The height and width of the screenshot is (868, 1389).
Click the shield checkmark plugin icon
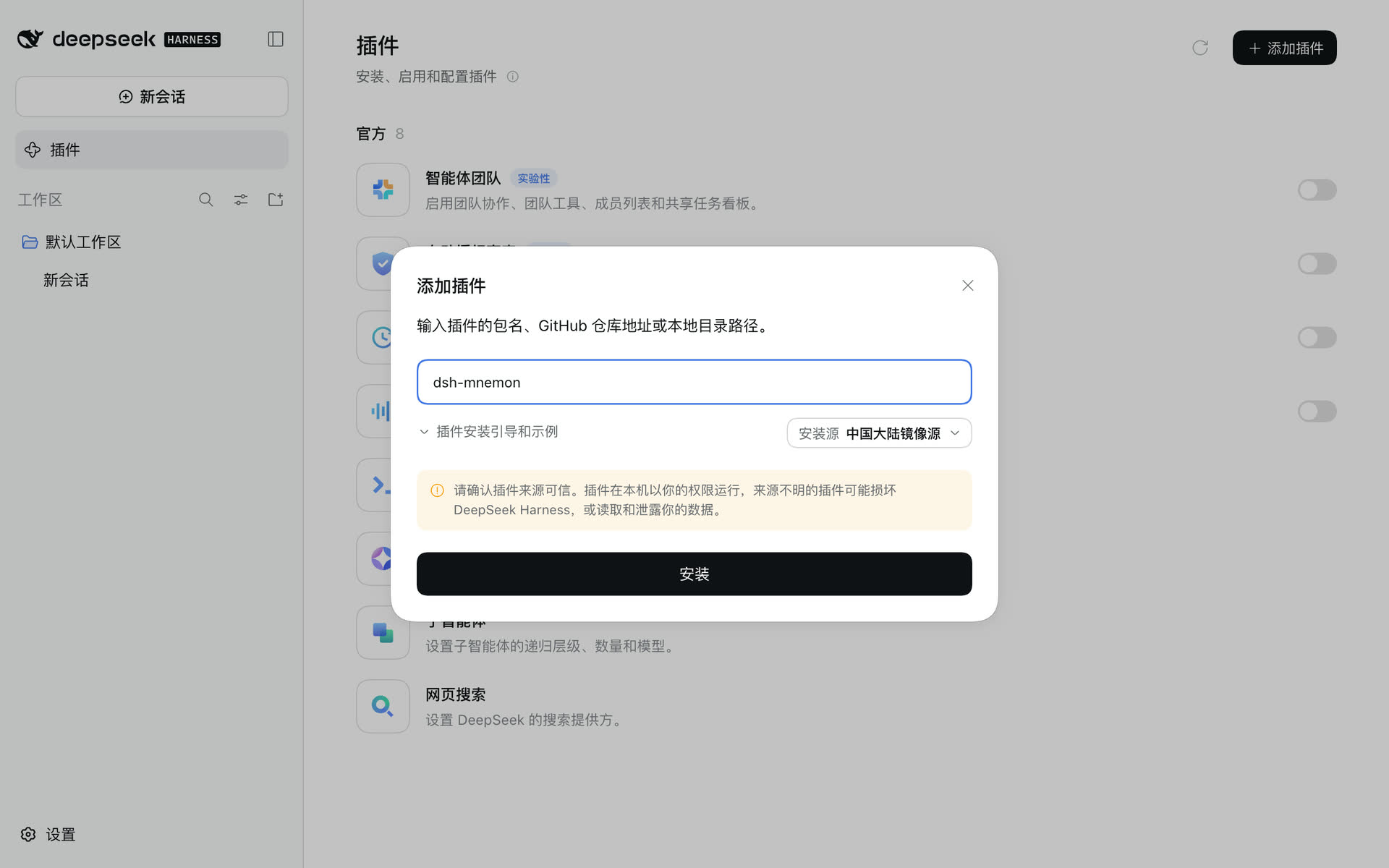(375, 263)
